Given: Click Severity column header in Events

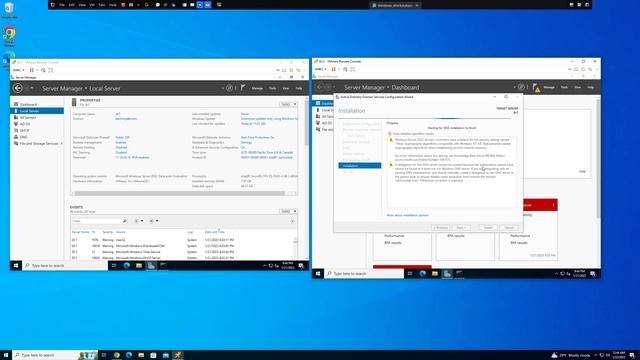Looking at the screenshot, I should point(107,232).
